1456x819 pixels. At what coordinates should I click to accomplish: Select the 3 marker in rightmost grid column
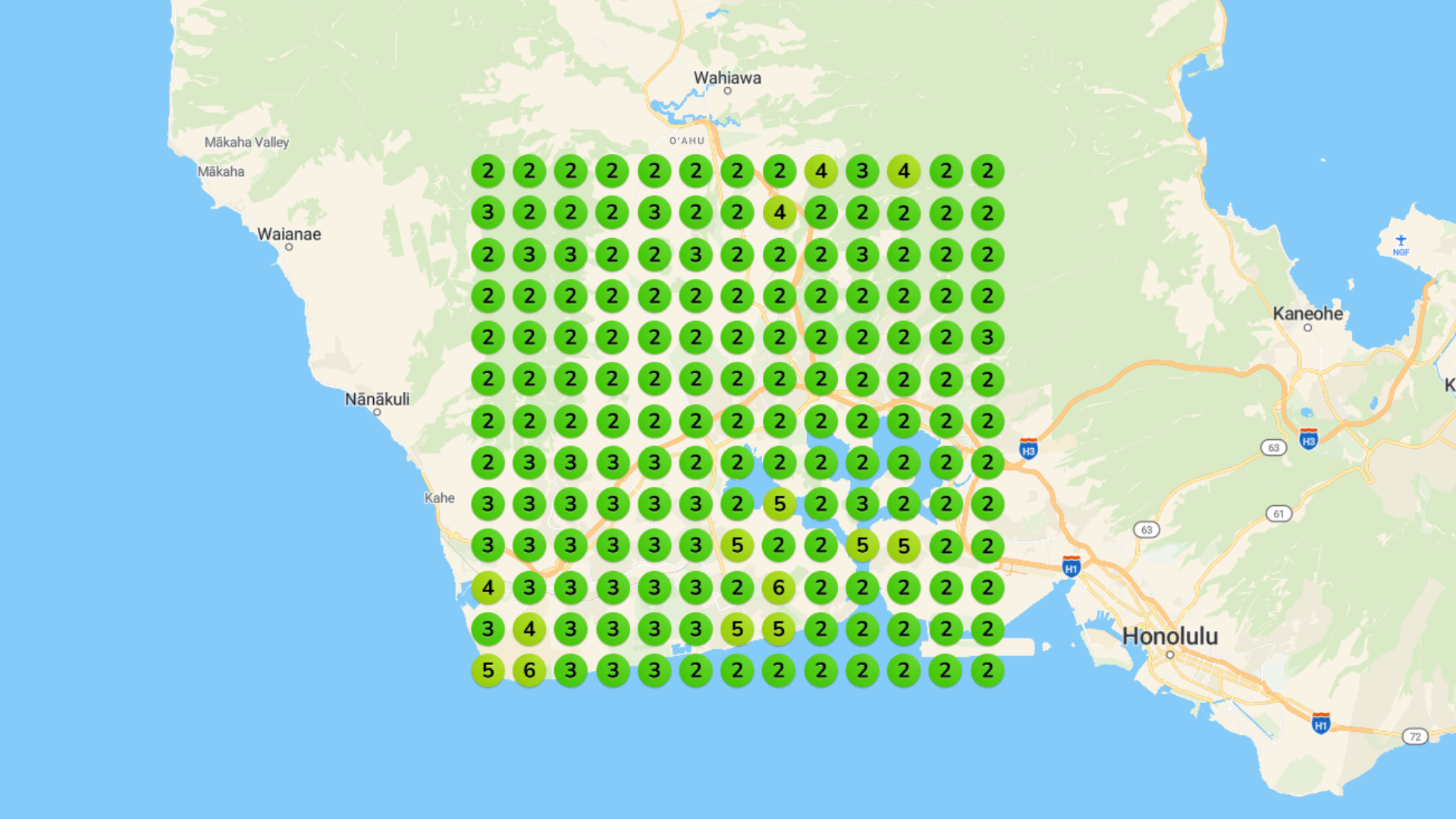987,337
